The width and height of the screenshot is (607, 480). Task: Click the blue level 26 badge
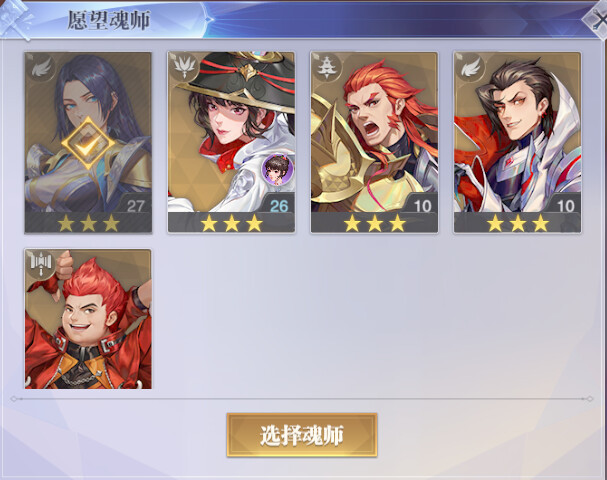coord(279,205)
